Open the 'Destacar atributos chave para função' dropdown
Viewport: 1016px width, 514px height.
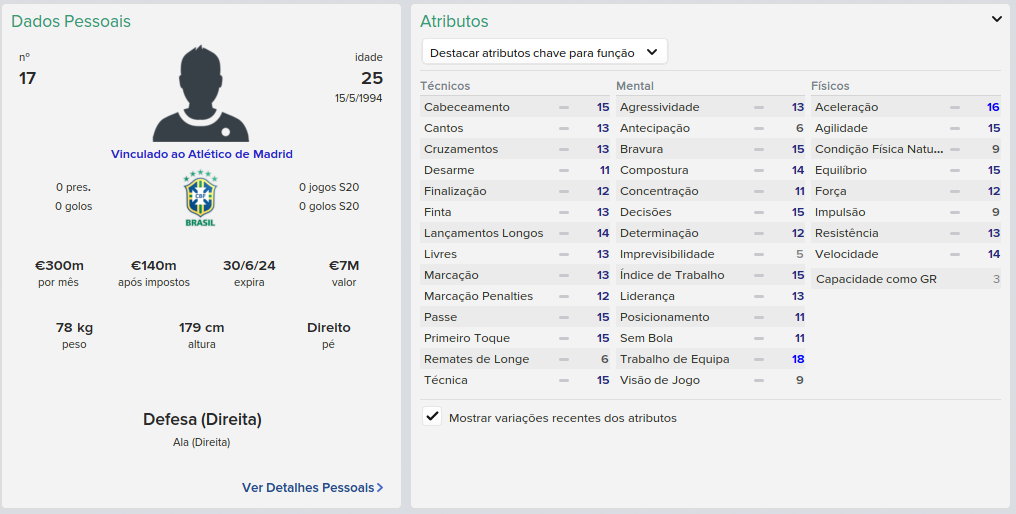[x=544, y=53]
